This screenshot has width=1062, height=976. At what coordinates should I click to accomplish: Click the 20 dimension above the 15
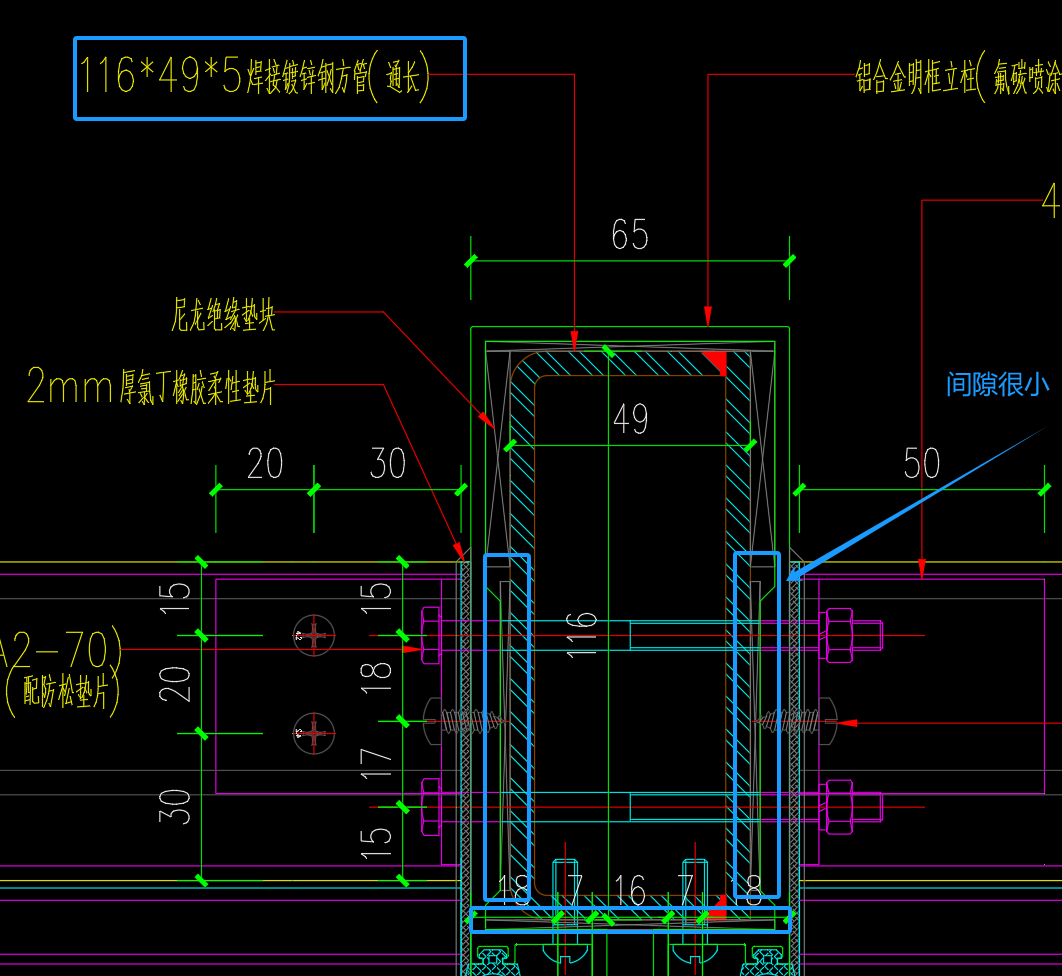pyautogui.click(x=265, y=464)
